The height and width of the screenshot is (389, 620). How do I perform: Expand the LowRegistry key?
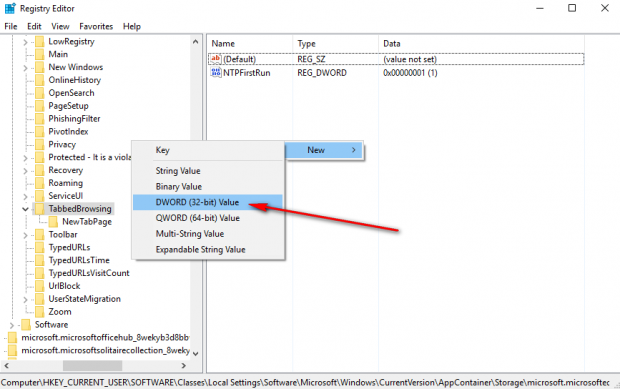point(25,42)
